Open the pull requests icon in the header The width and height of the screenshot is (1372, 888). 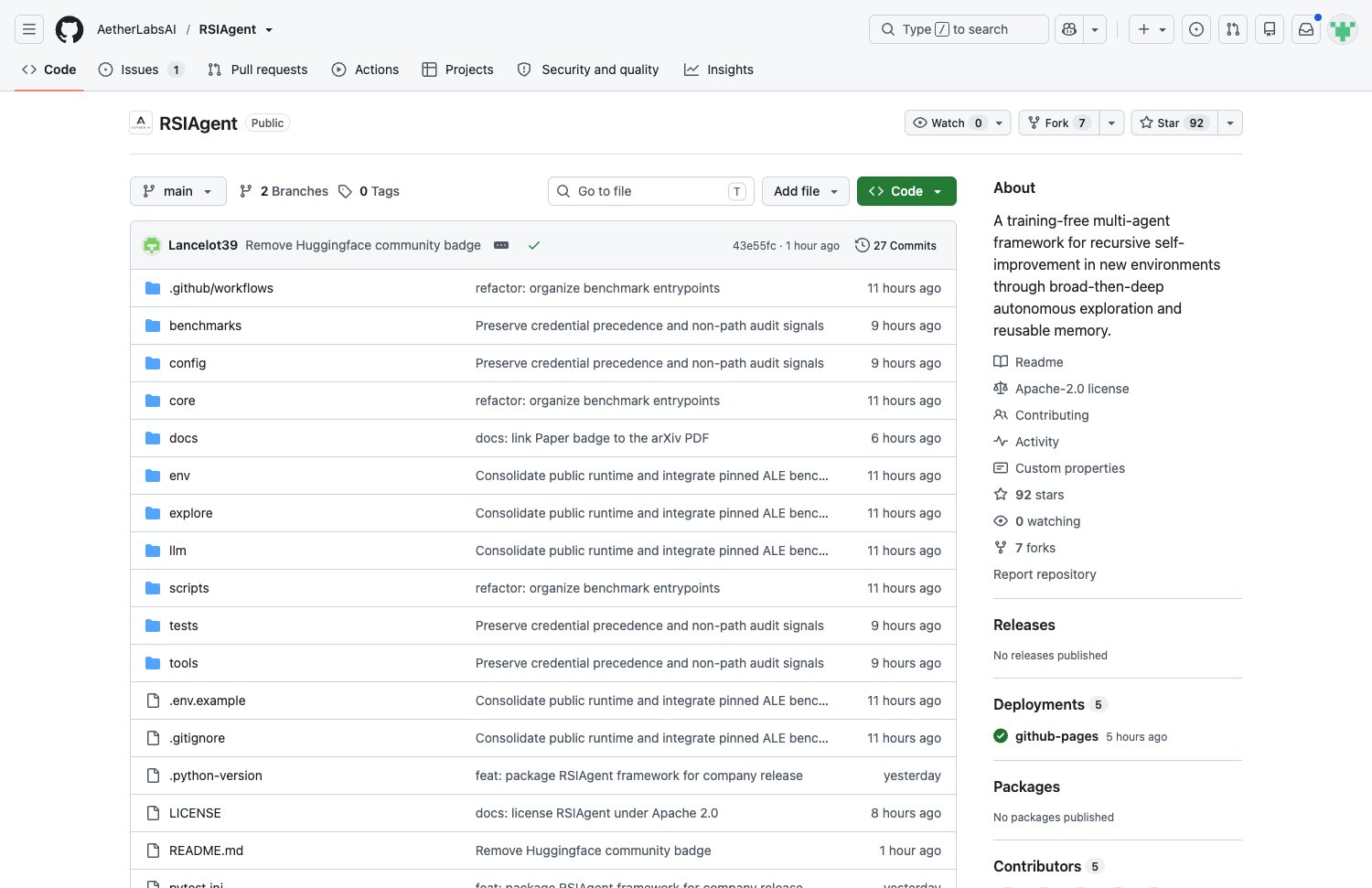(1233, 29)
